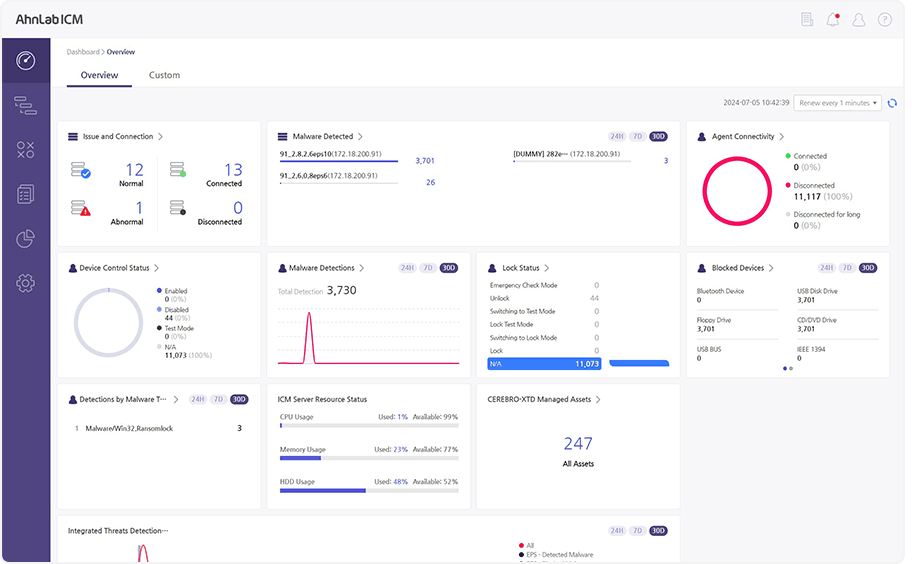Select 7D range in Blocked Devices panel

847,268
